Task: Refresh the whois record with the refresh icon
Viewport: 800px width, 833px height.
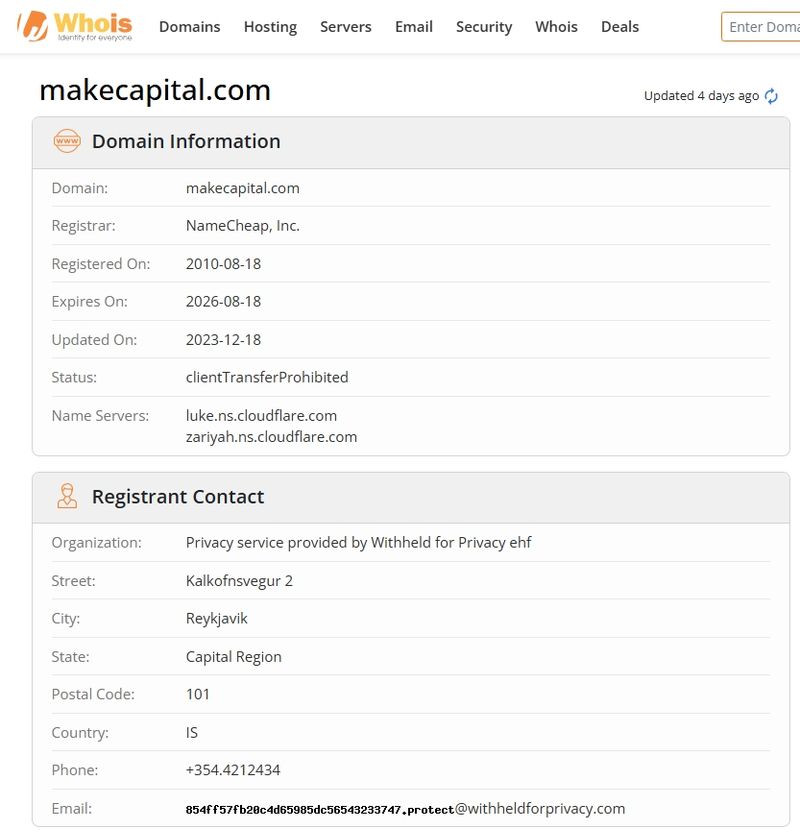Action: (771, 96)
